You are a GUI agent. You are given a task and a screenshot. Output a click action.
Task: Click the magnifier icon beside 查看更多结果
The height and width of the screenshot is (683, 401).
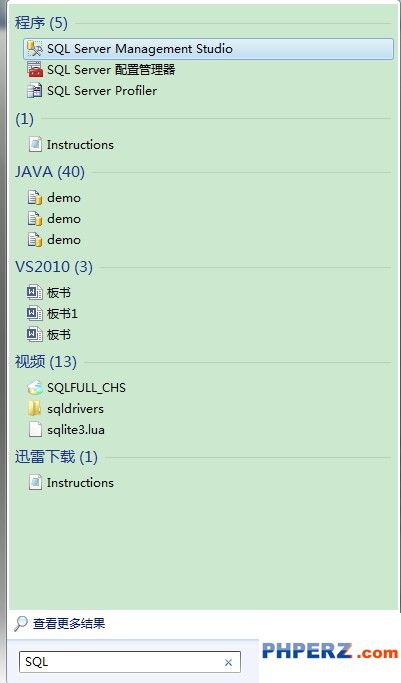20,624
